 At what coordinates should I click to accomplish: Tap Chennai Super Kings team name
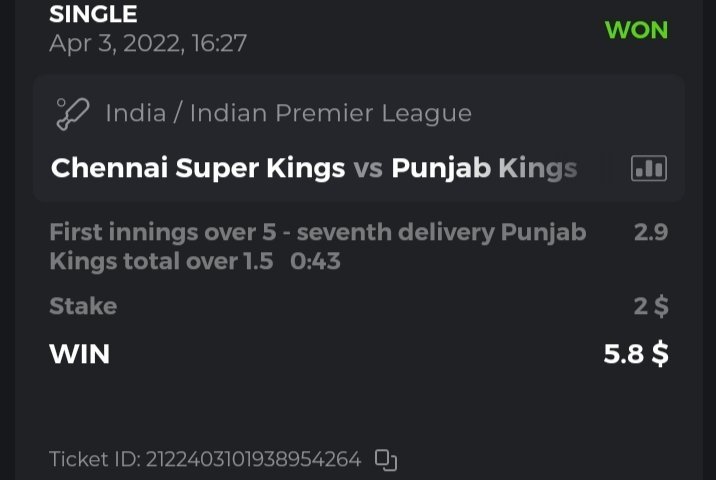tap(198, 168)
